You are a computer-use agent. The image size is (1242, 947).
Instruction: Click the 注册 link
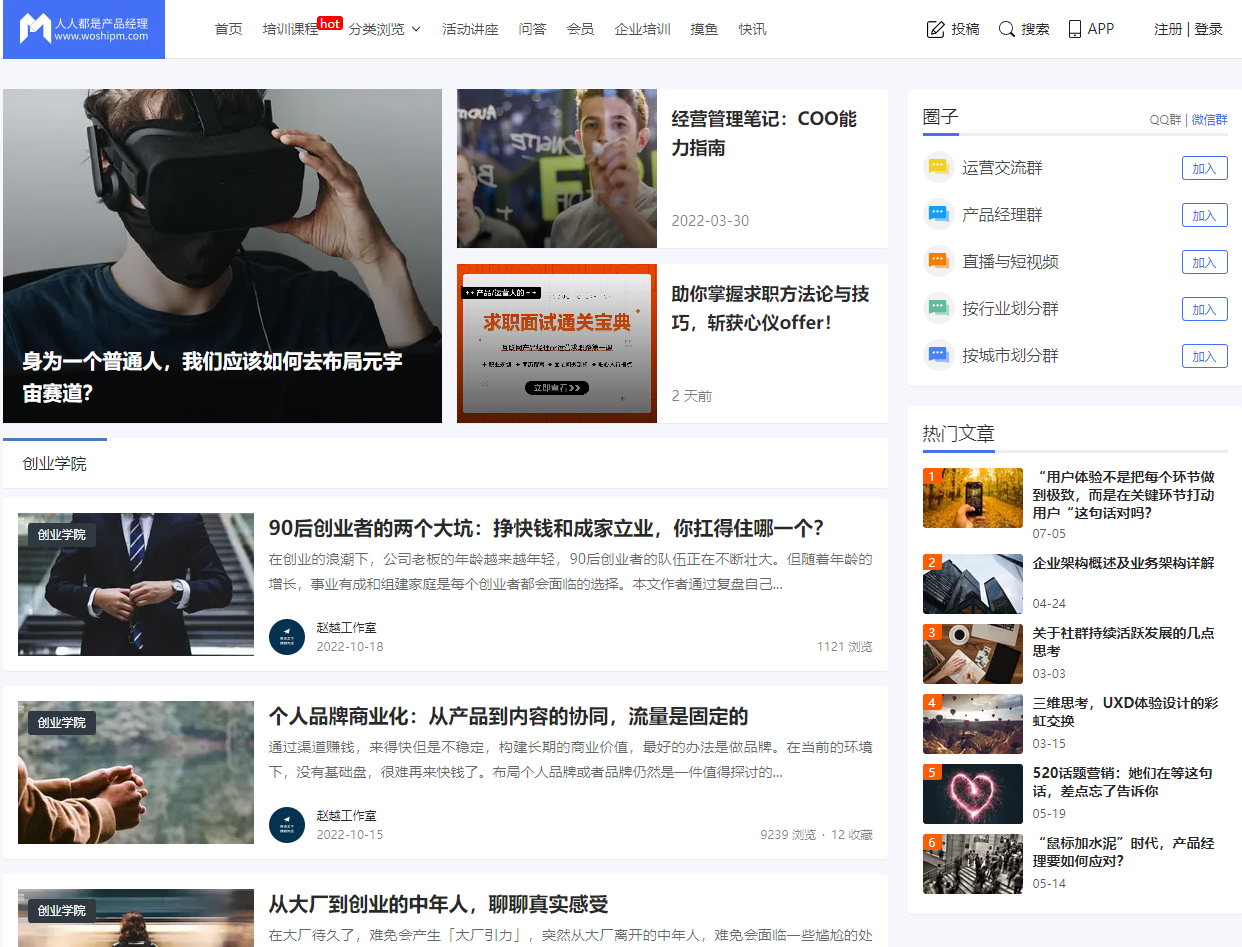(1168, 29)
